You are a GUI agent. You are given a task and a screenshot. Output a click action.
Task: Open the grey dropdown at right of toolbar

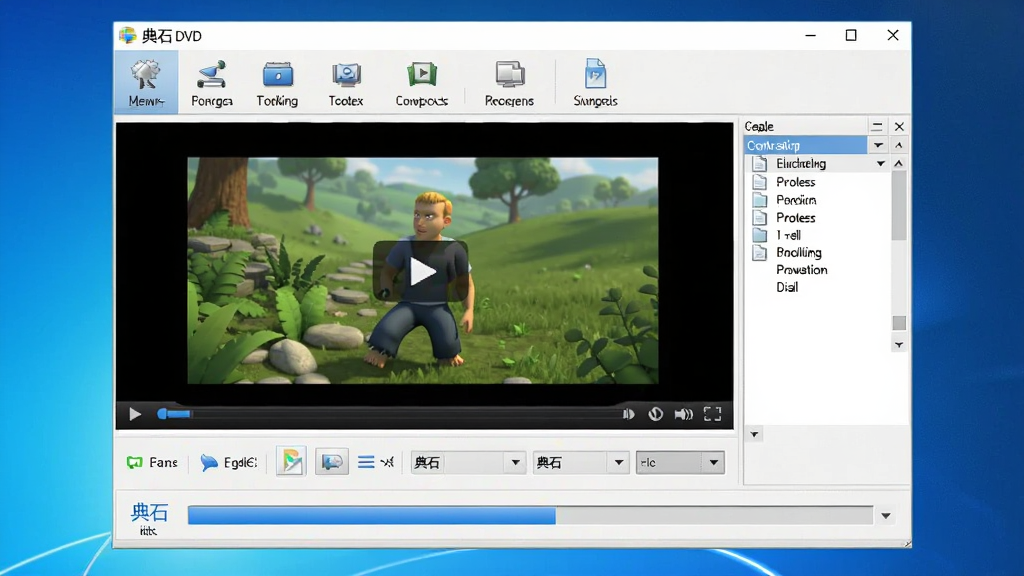click(680, 462)
